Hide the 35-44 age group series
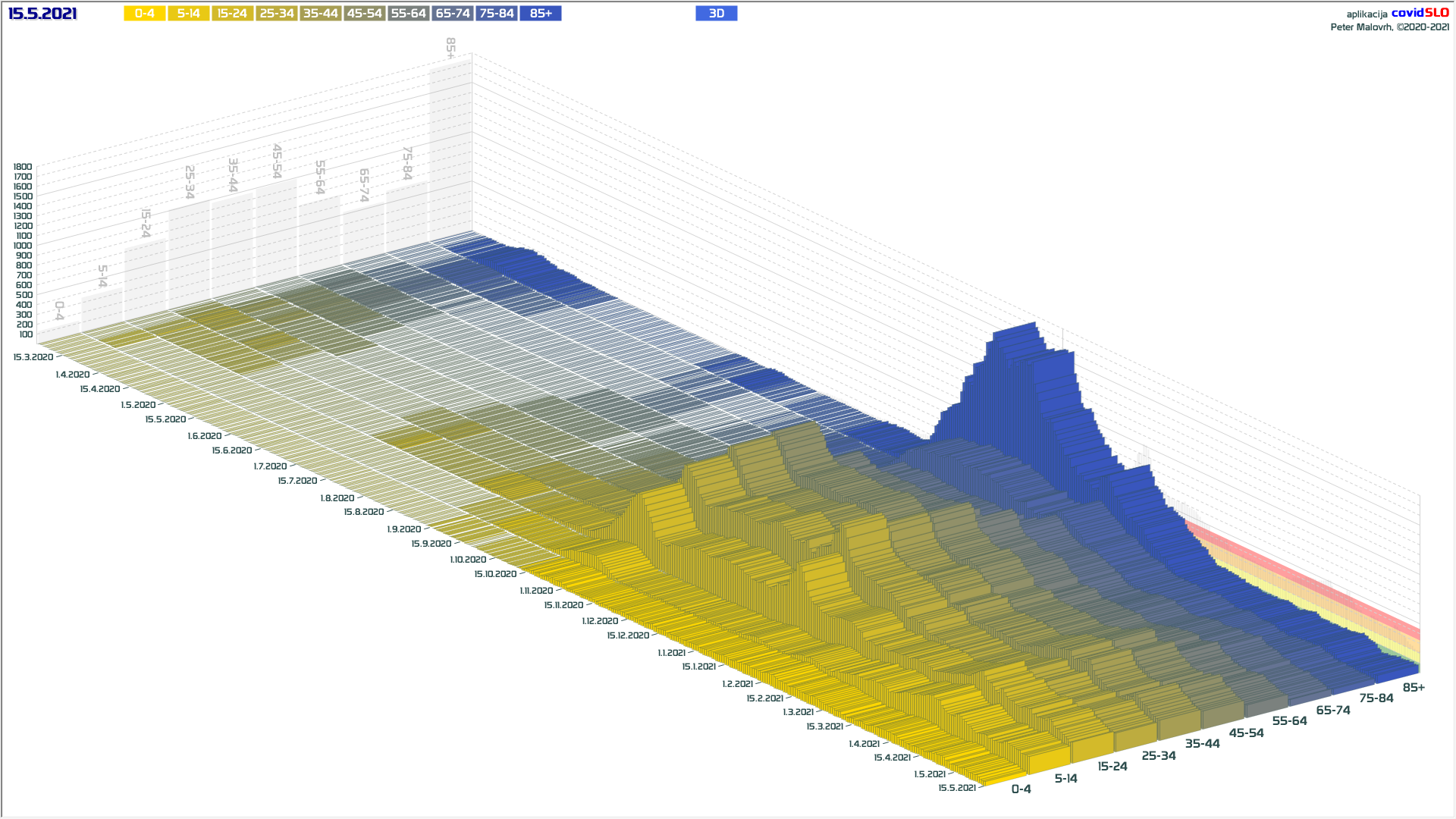 320,14
